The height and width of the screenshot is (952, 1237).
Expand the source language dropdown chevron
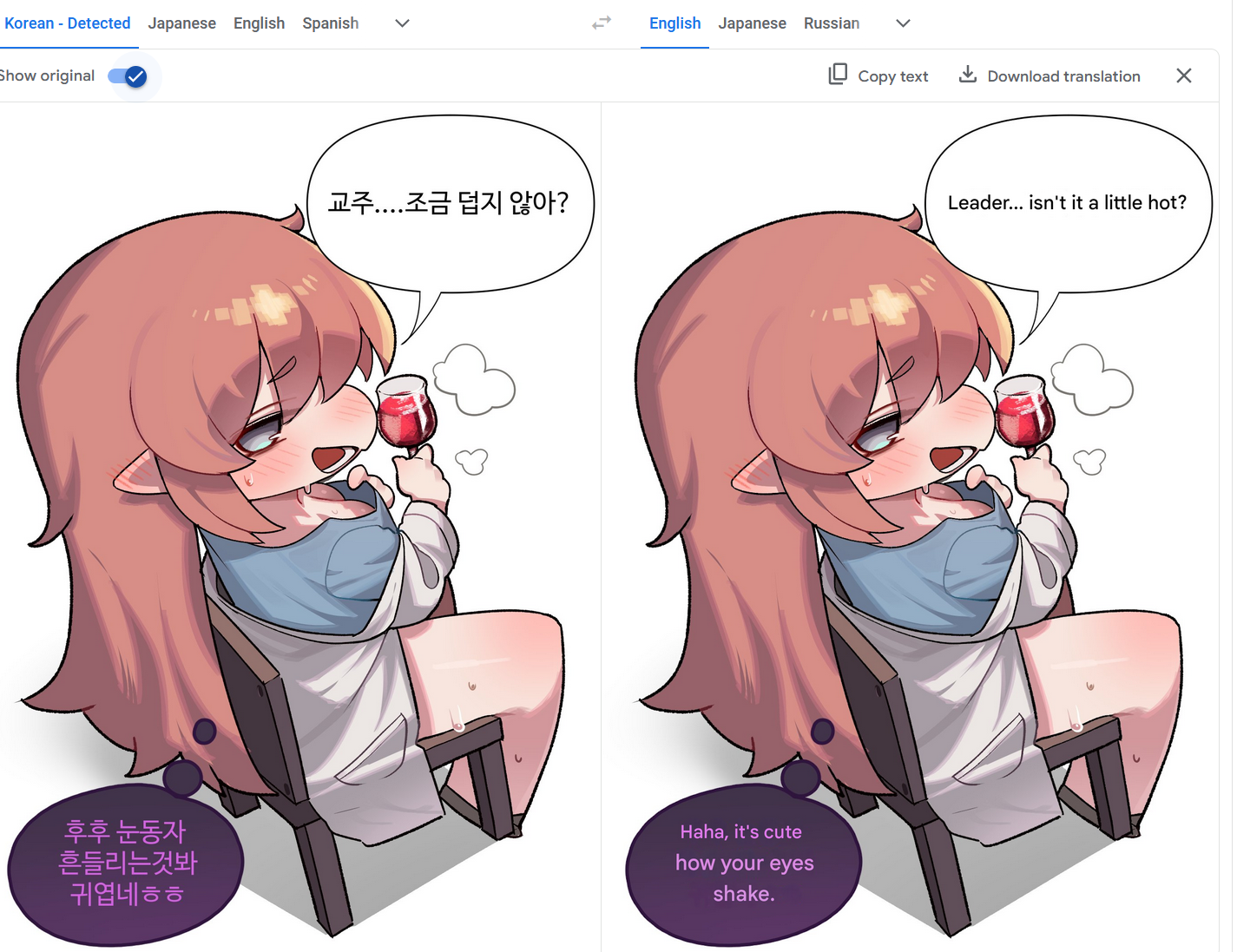[402, 23]
